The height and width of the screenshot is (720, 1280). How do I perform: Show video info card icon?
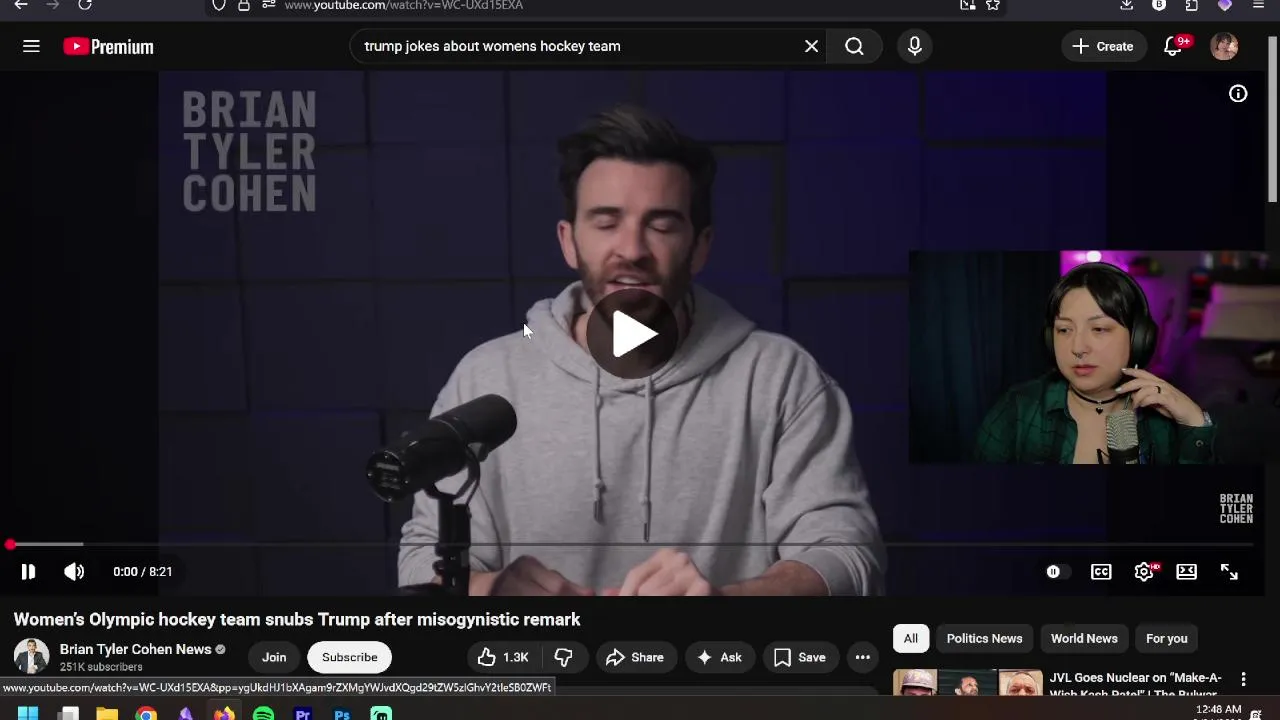tap(1238, 94)
